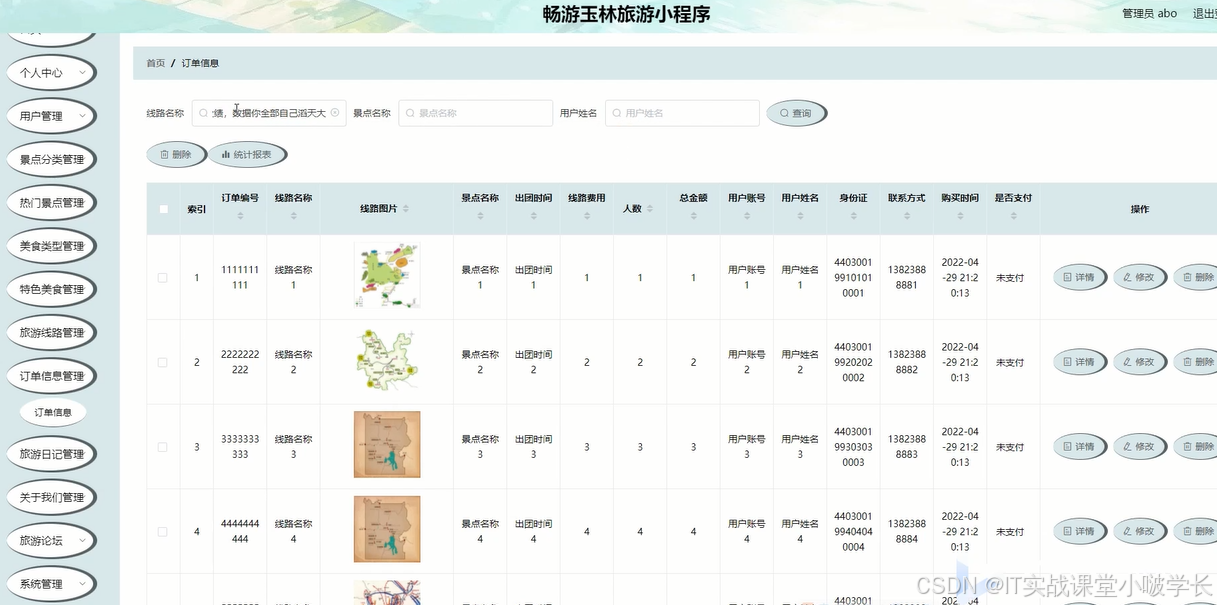Sort by 身份证 column sort arrows
The width and height of the screenshot is (1217, 605).
point(853,215)
